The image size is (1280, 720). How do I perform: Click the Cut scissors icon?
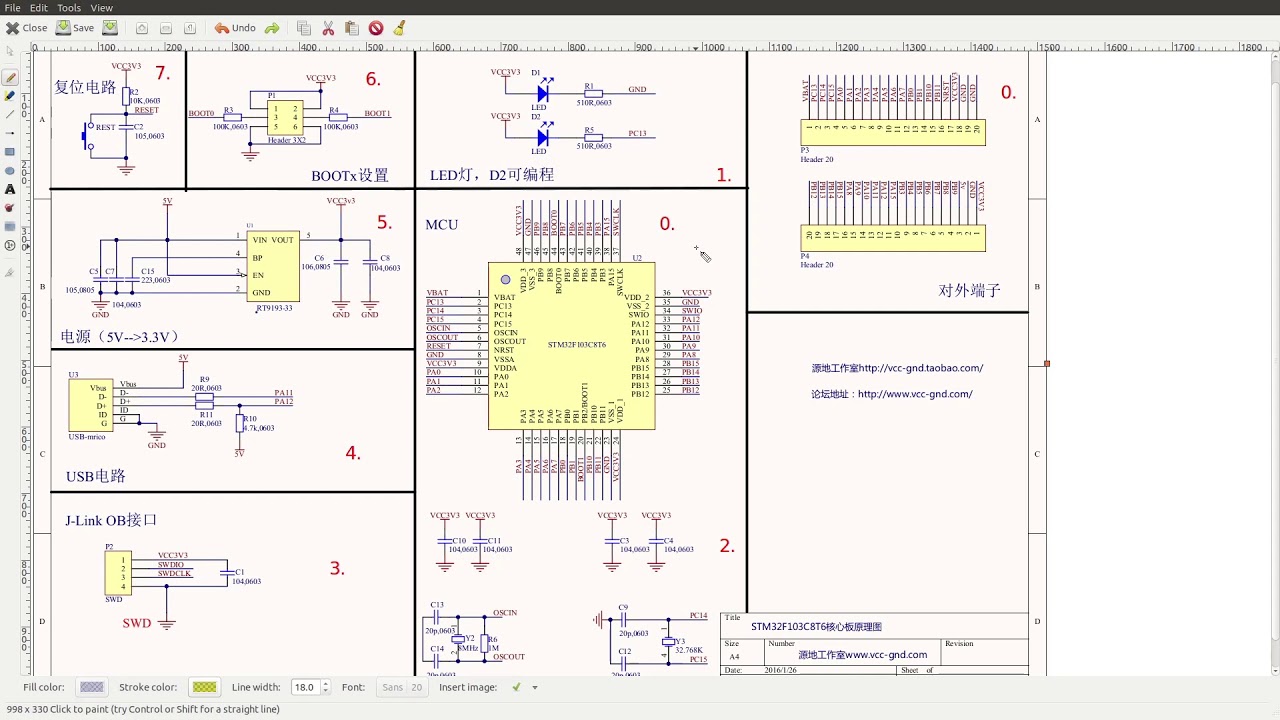point(328,28)
